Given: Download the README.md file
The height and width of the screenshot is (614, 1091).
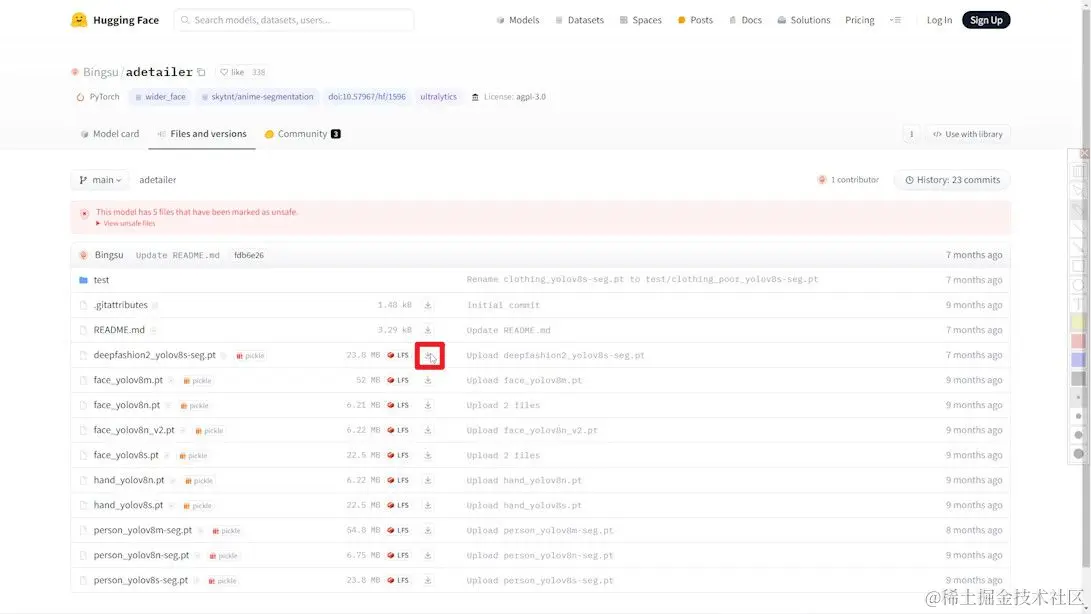Looking at the screenshot, I should (x=428, y=330).
